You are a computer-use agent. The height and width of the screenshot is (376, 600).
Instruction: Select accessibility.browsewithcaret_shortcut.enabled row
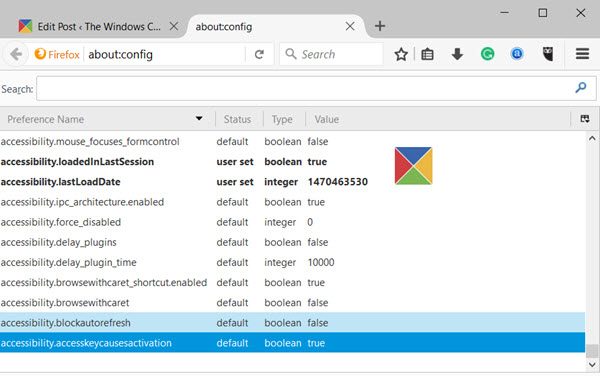(x=292, y=283)
